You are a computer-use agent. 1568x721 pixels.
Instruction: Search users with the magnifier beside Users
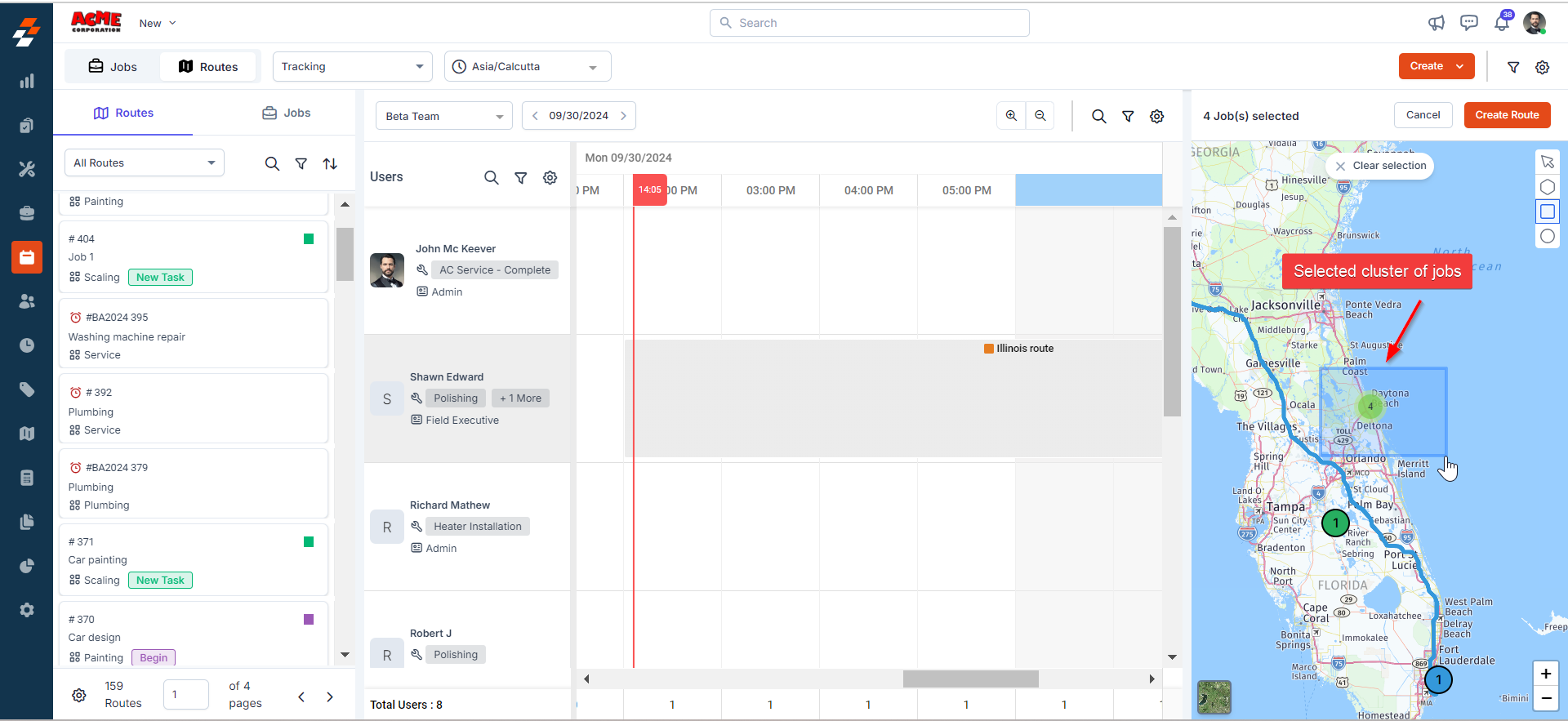(x=491, y=177)
